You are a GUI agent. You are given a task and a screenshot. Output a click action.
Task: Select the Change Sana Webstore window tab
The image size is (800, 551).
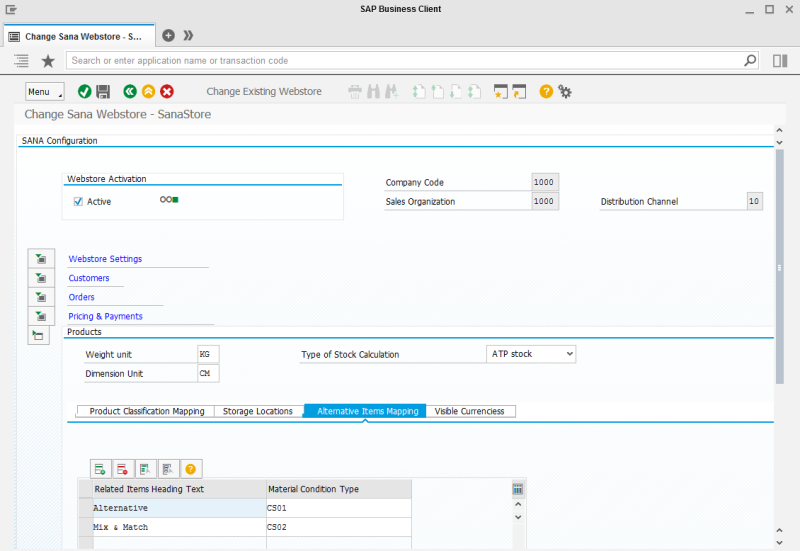pyautogui.click(x=79, y=37)
